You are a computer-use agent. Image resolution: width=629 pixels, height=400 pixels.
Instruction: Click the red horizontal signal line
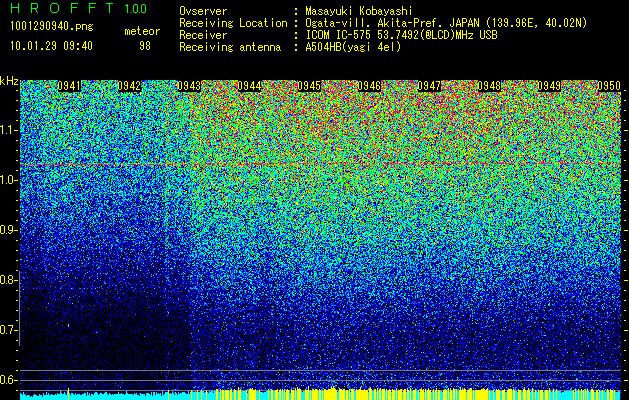[321, 164]
